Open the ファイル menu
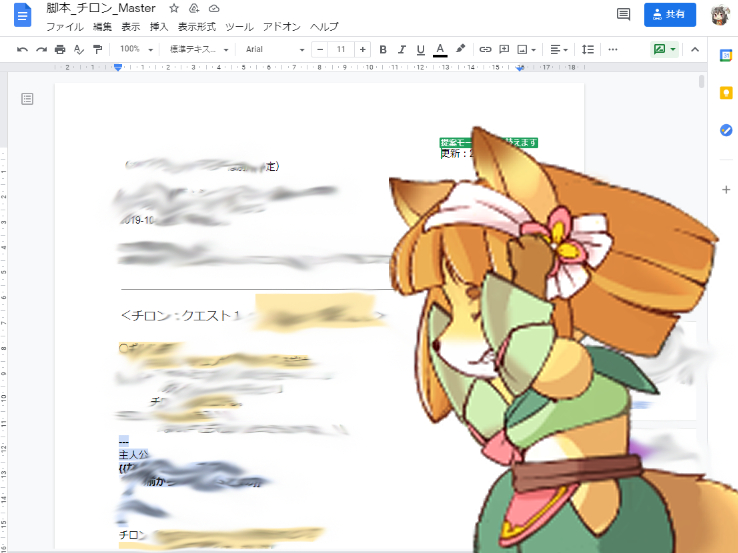This screenshot has height=553, width=738. coord(65,27)
